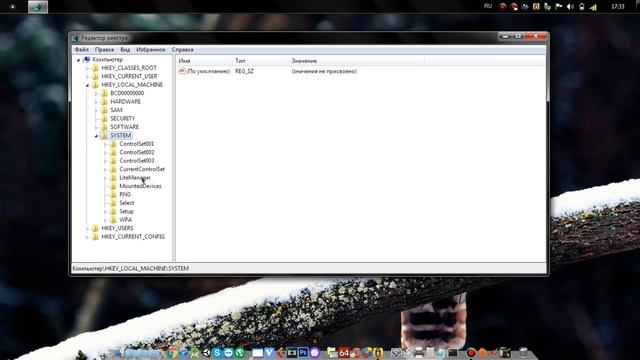Expand the CurrentControlSet key
The width and height of the screenshot is (640, 360).
(105, 169)
